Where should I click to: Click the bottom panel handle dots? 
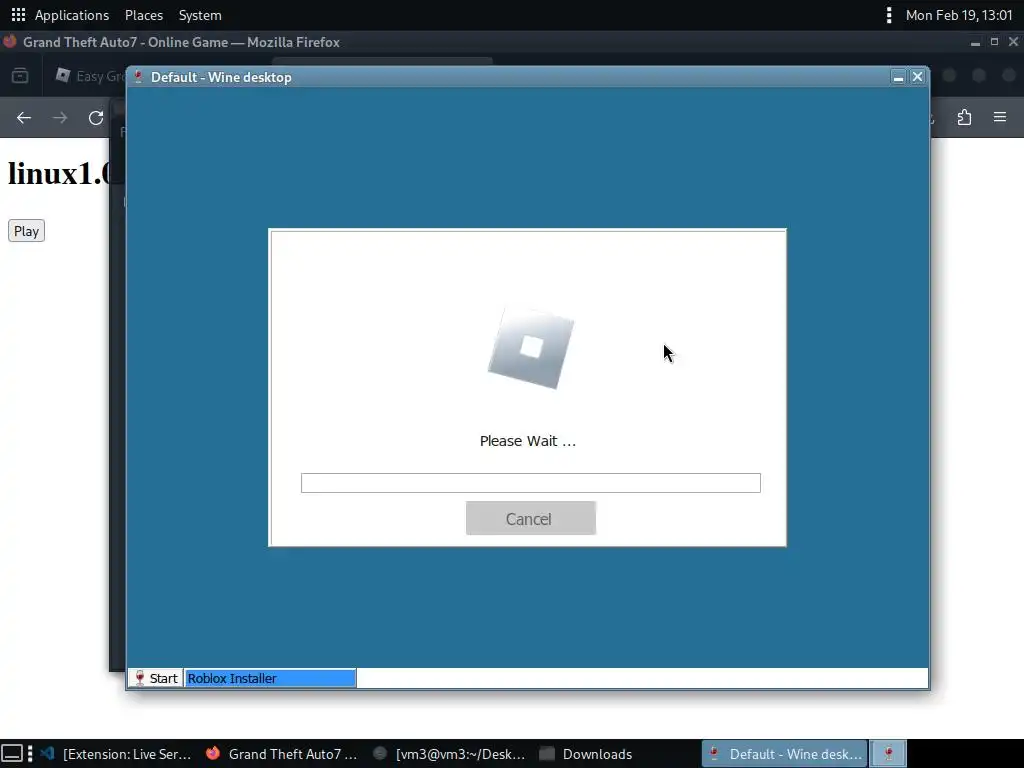[30, 754]
